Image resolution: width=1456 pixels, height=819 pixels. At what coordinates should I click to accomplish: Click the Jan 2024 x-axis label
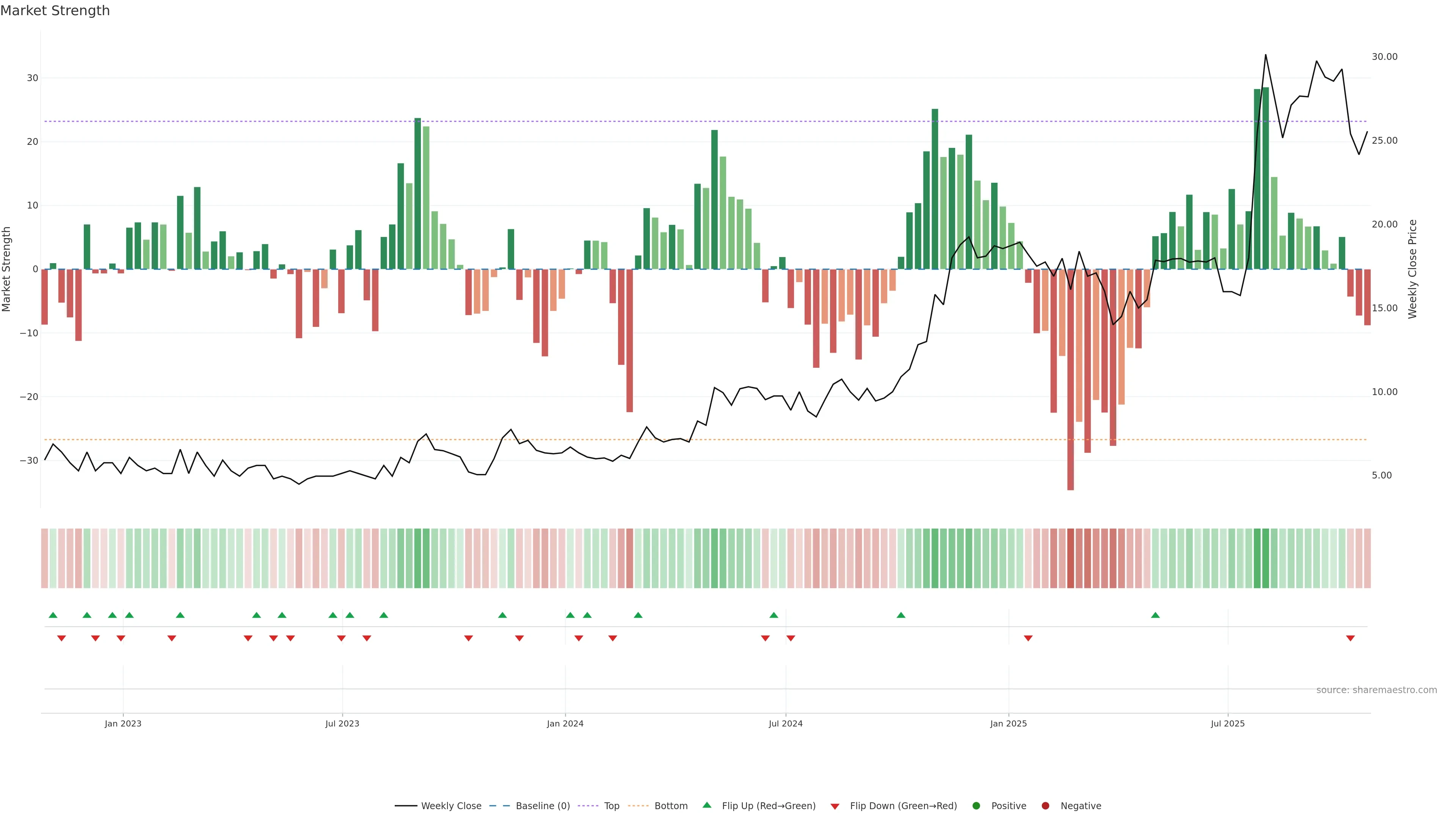coord(565,723)
